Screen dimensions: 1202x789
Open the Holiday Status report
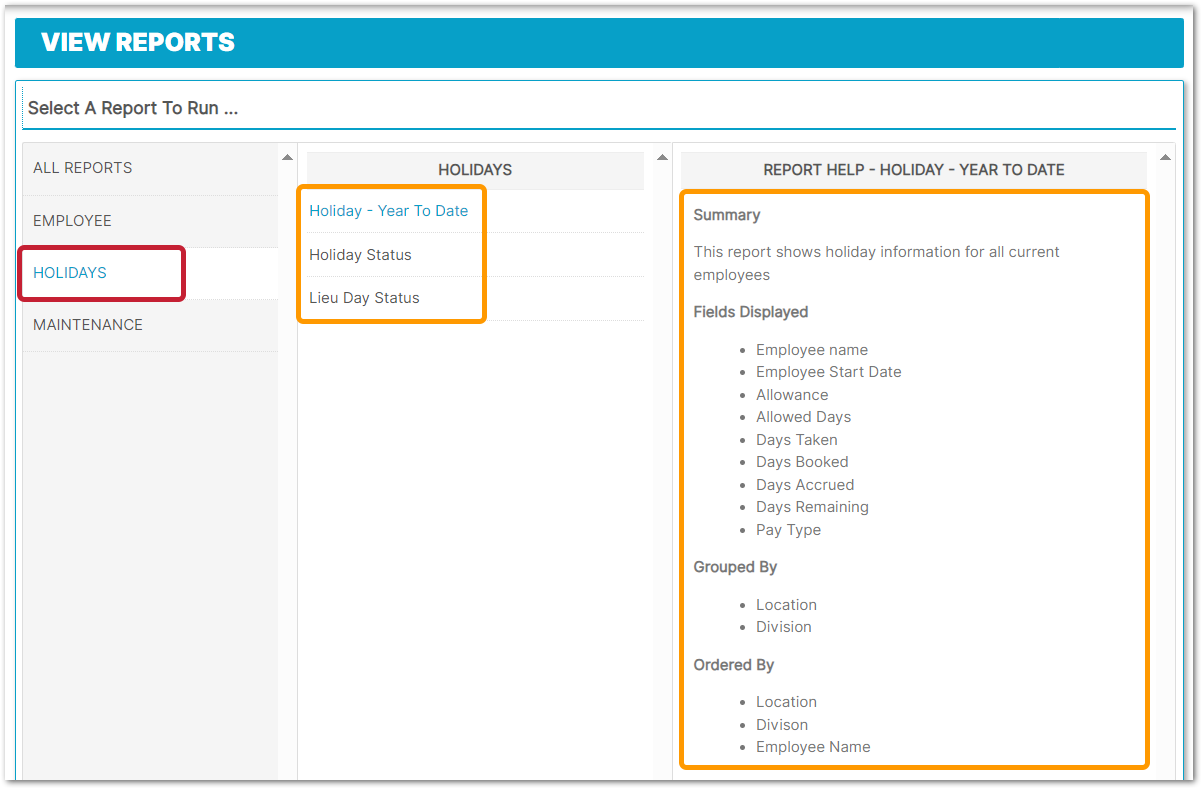(x=360, y=255)
